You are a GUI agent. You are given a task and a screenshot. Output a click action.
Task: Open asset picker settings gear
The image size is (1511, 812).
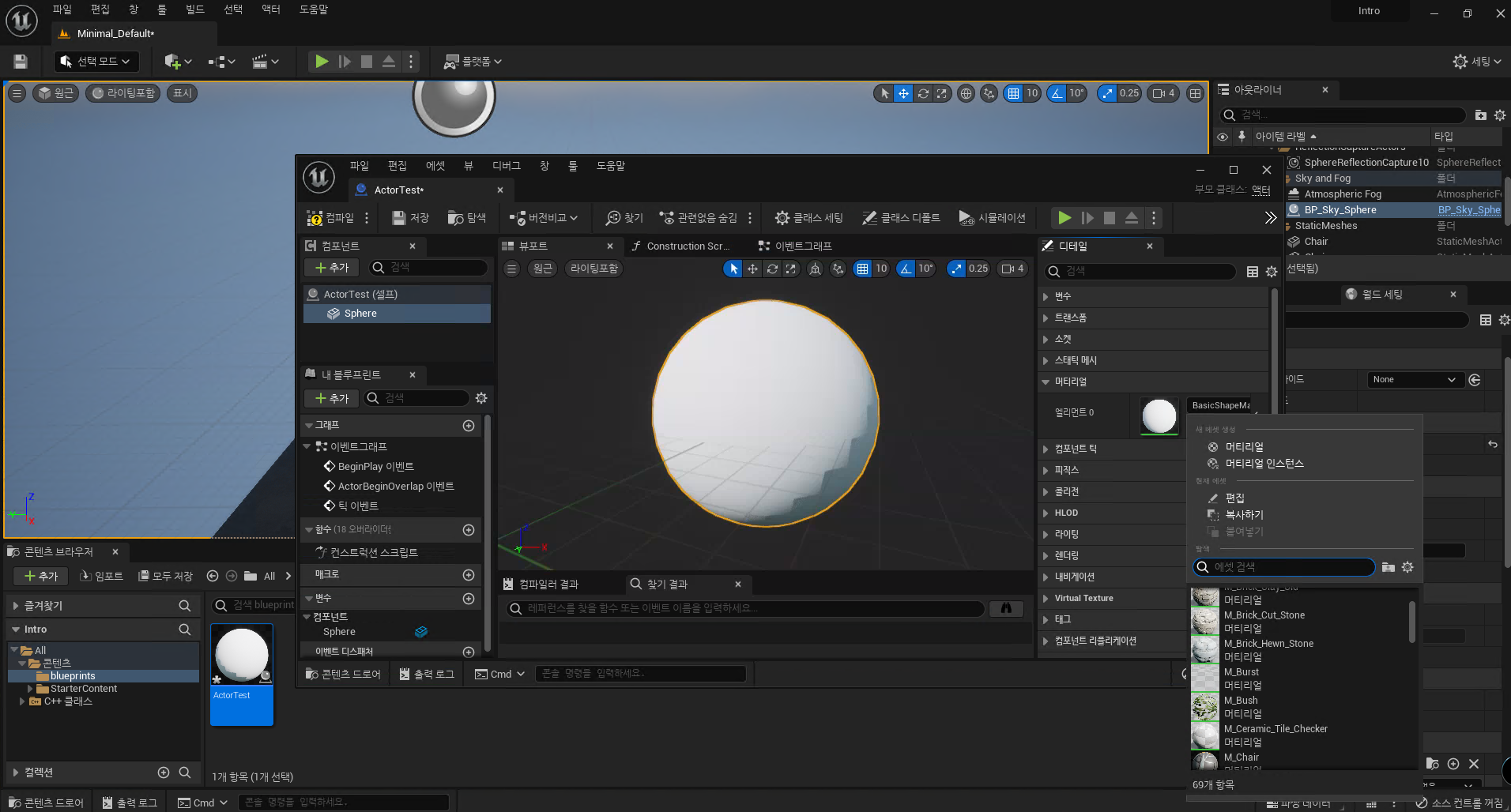(x=1407, y=567)
